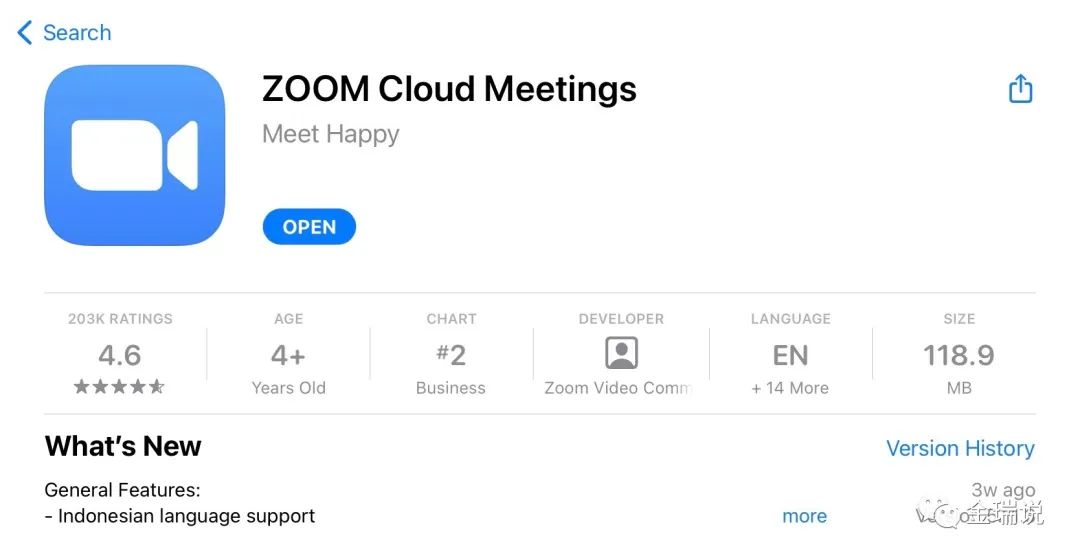Open Version History
1080x560 pixels.
(x=960, y=448)
